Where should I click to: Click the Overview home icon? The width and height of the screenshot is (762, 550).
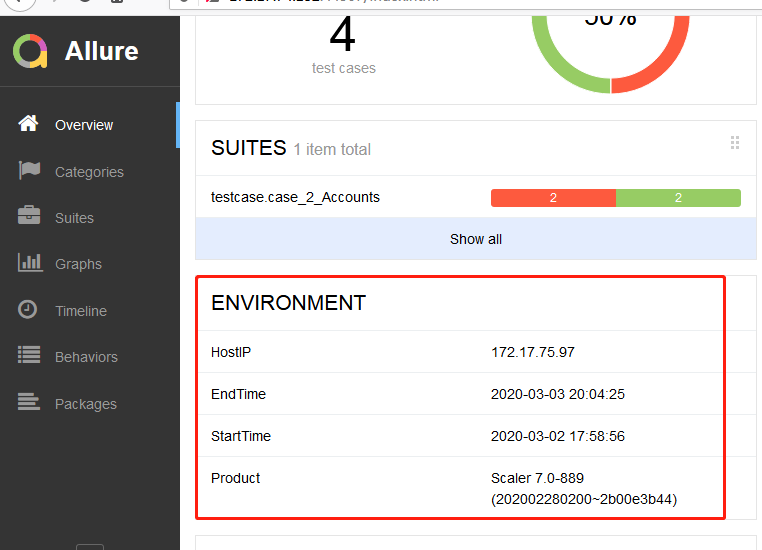(x=29, y=124)
